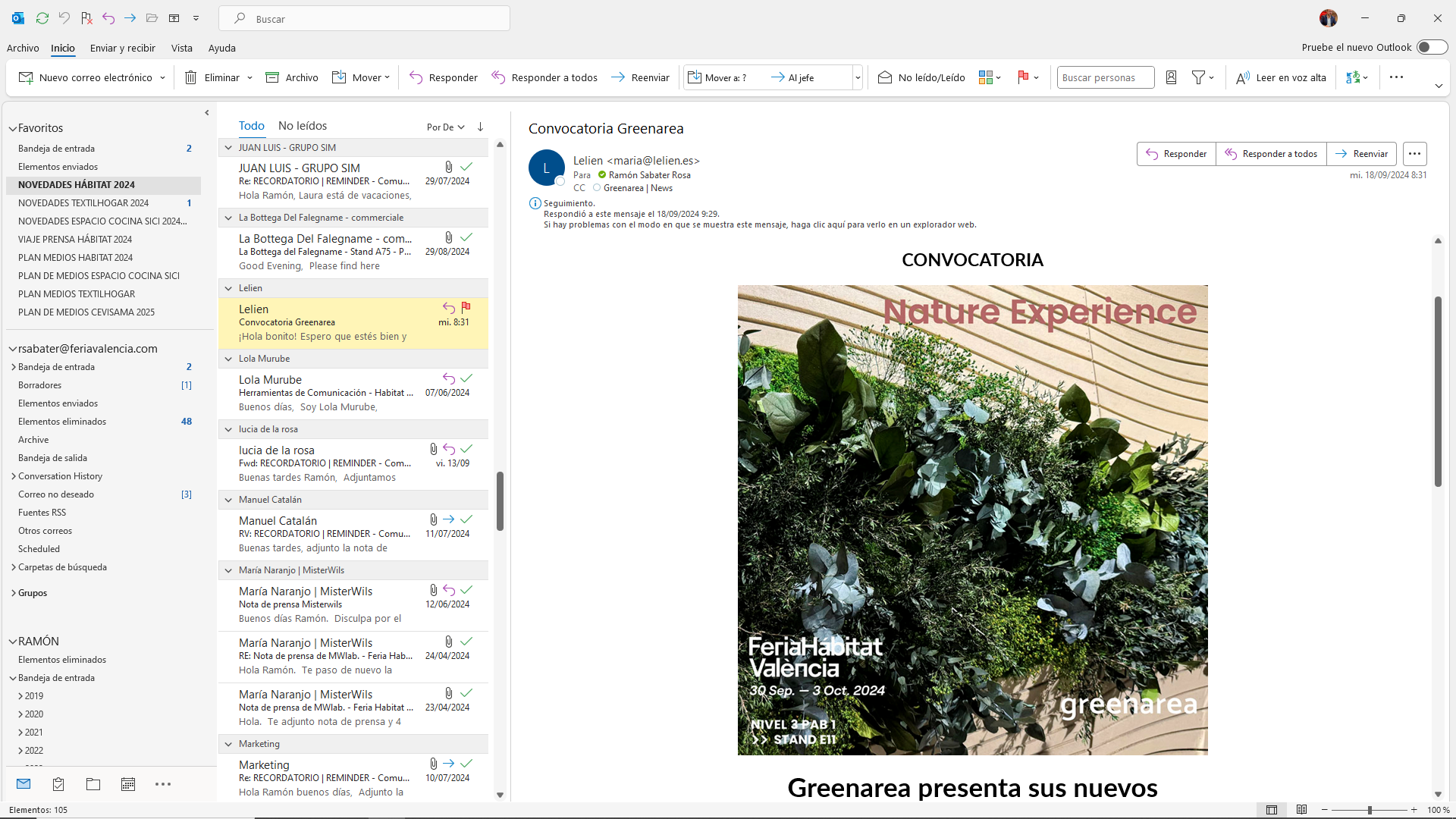Click the Reenviar forward arrow in ribbon

pos(618,77)
